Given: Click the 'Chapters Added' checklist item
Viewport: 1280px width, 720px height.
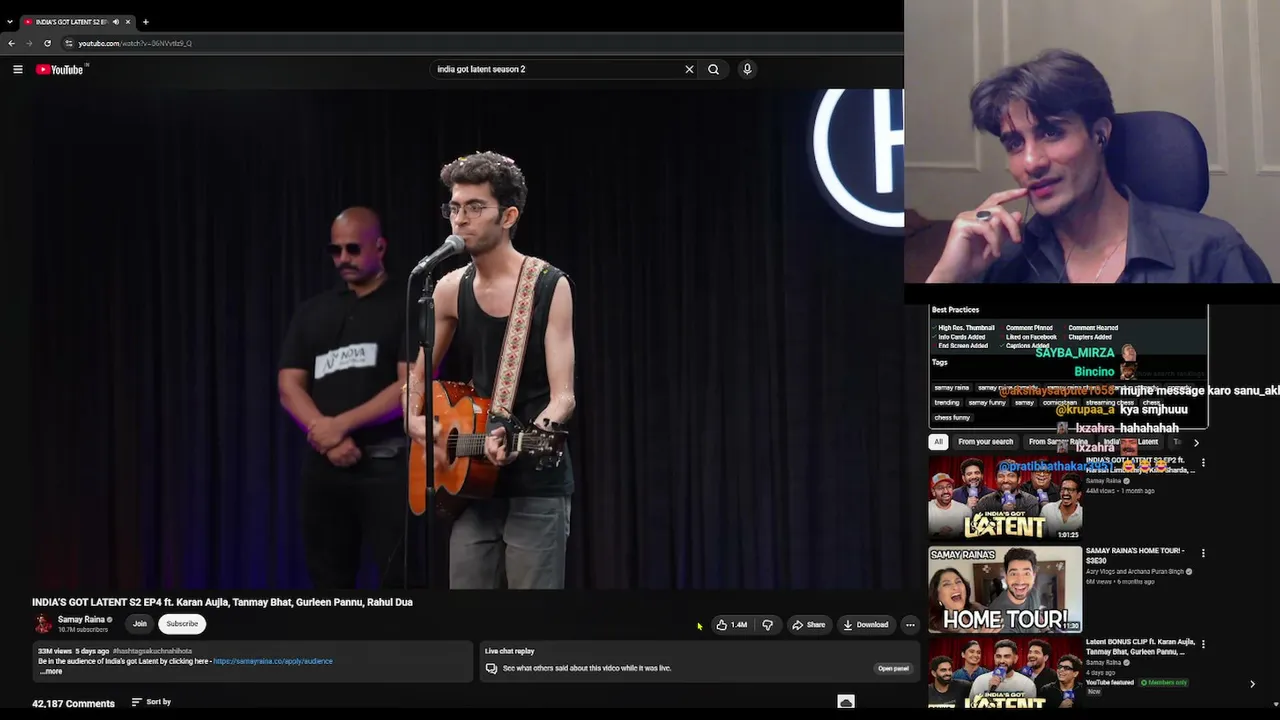Looking at the screenshot, I should tap(1089, 337).
